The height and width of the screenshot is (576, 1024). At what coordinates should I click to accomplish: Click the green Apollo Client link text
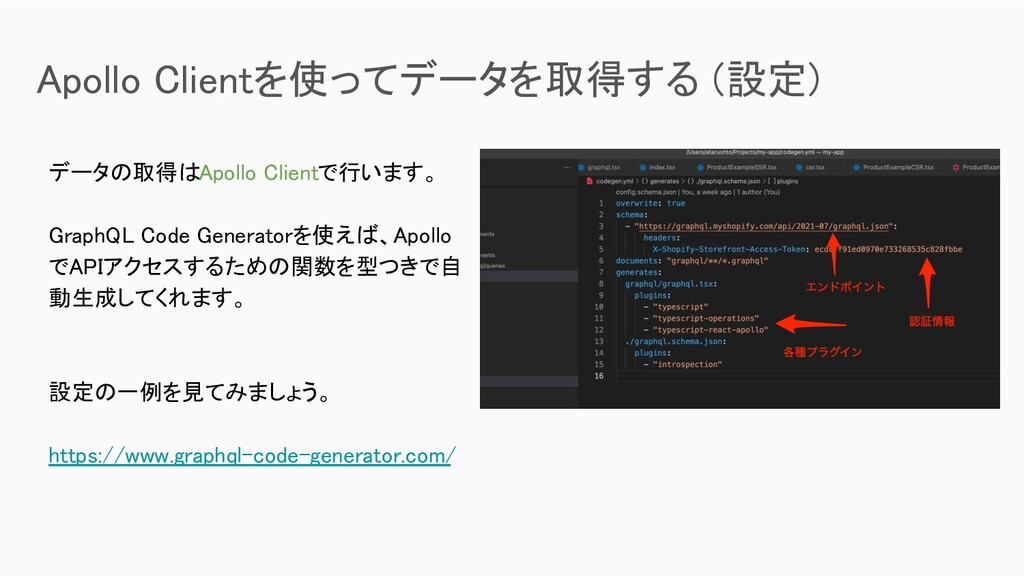(x=259, y=173)
